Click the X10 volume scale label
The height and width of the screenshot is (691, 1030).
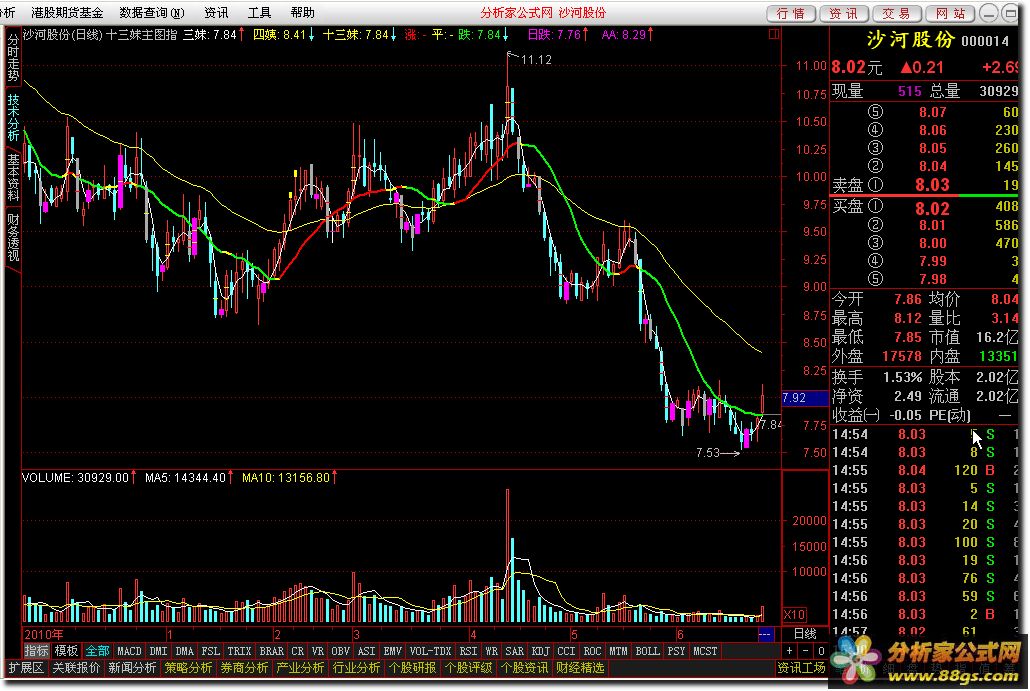pyautogui.click(x=795, y=615)
